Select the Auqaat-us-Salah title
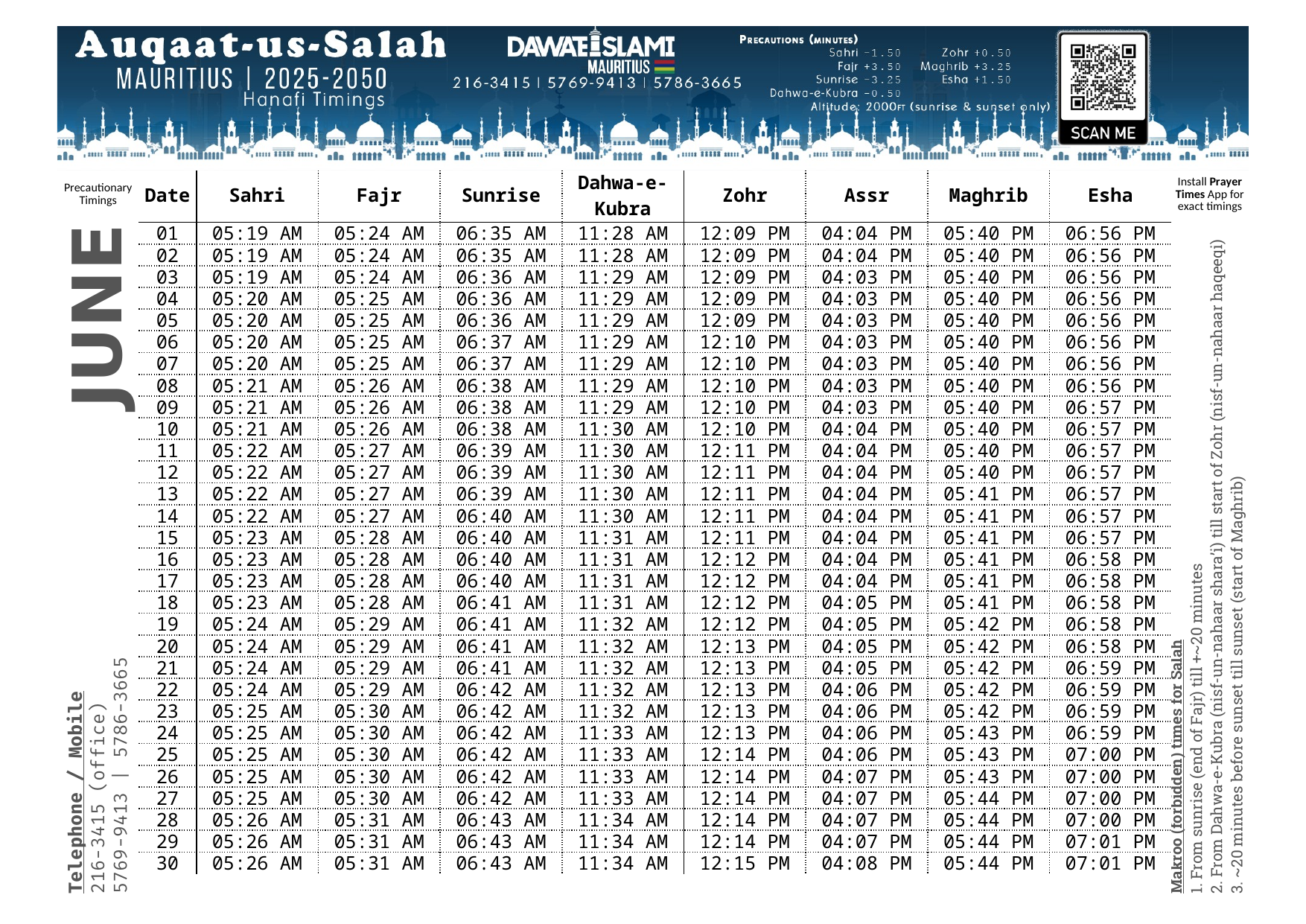The height and width of the screenshot is (924, 1306). [x=261, y=45]
